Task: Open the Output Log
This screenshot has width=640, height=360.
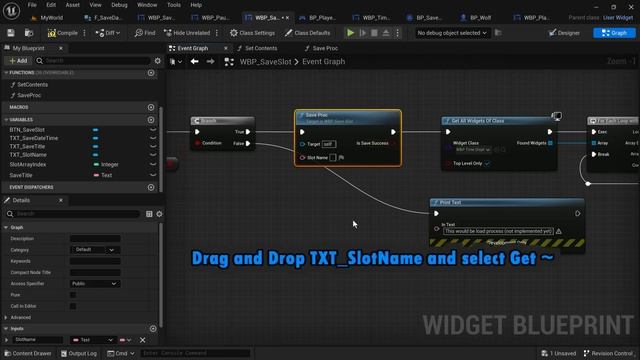Action: coord(79,353)
